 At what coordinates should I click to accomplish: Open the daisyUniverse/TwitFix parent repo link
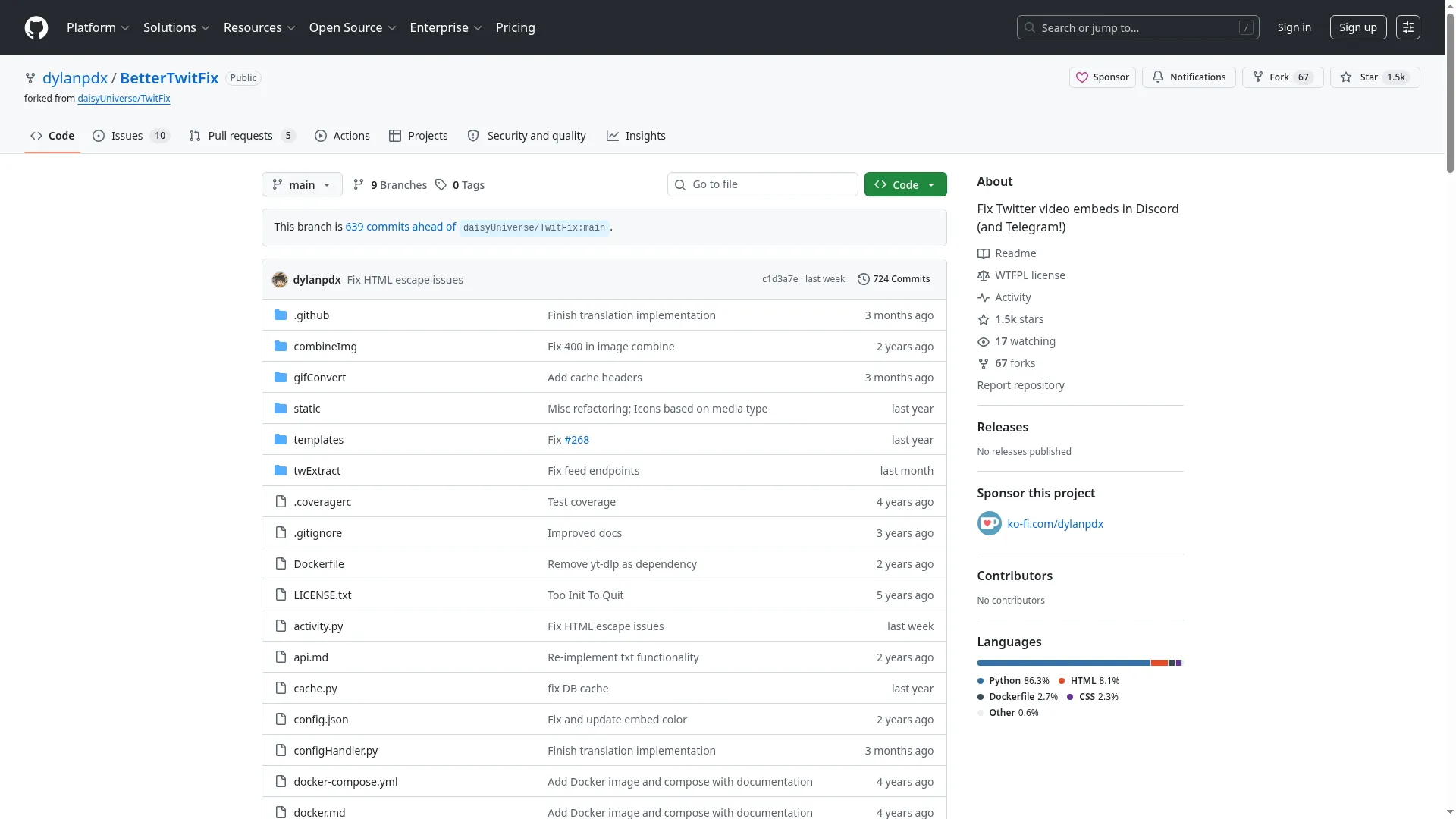124,99
